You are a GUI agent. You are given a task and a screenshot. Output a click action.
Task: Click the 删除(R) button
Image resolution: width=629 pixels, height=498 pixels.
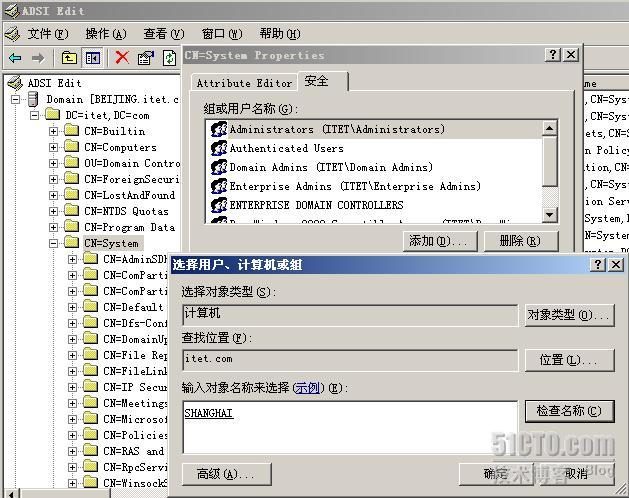pos(520,241)
